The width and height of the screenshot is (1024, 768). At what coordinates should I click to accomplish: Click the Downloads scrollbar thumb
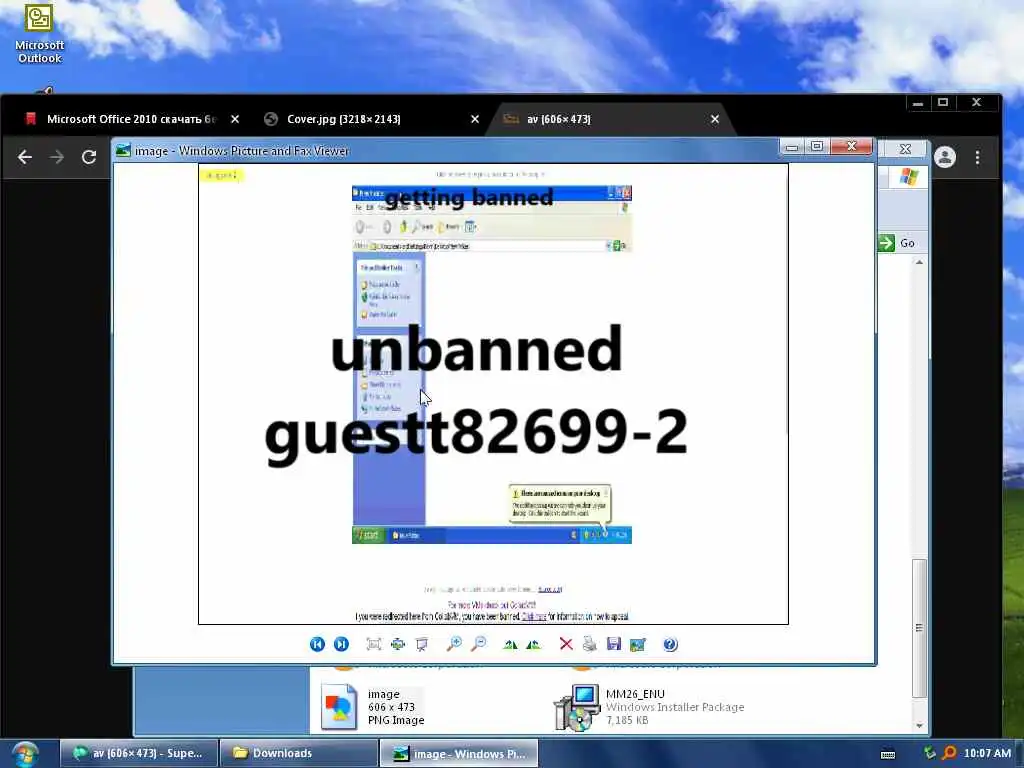coord(920,628)
